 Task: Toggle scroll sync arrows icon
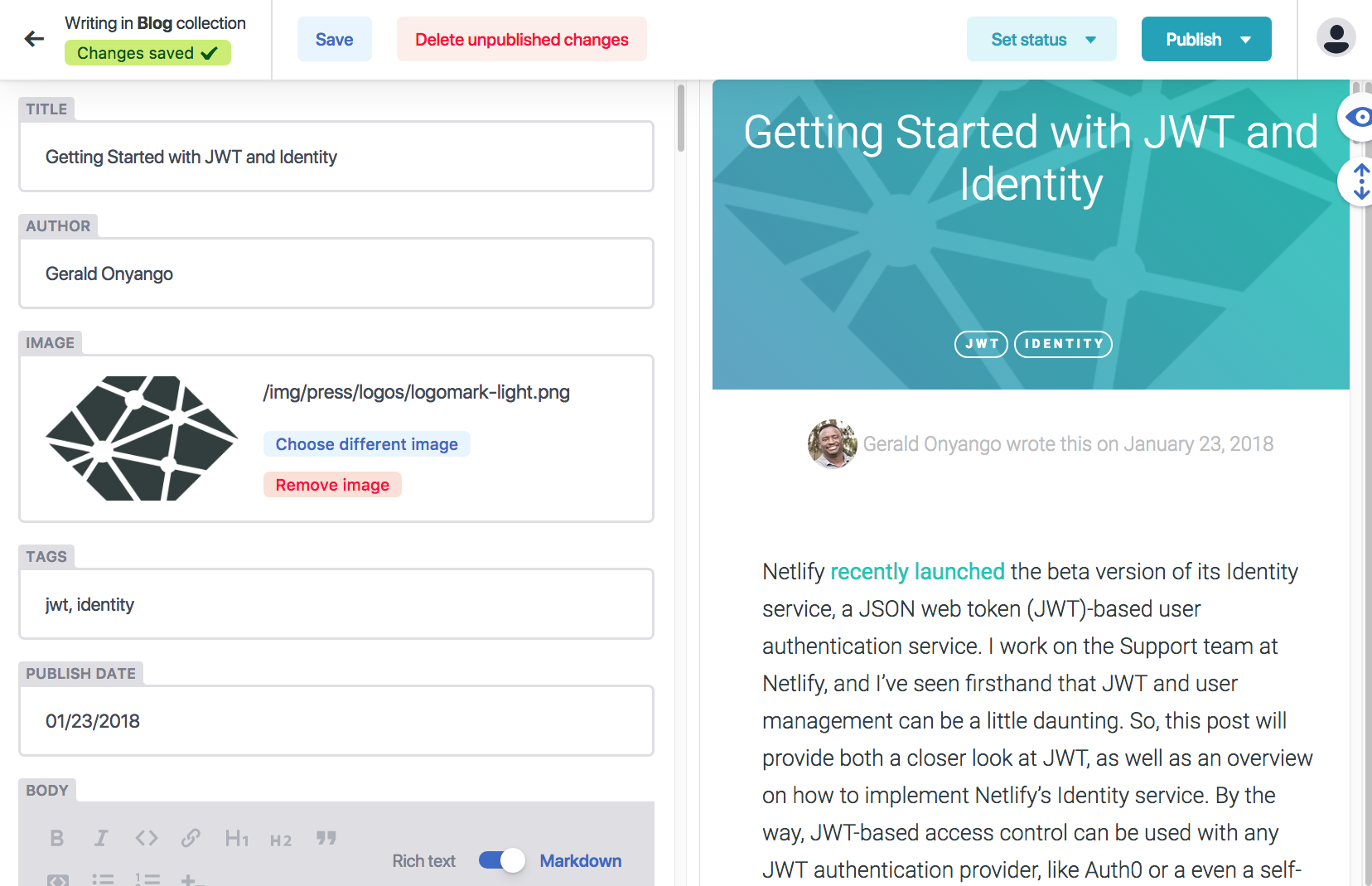[1359, 182]
